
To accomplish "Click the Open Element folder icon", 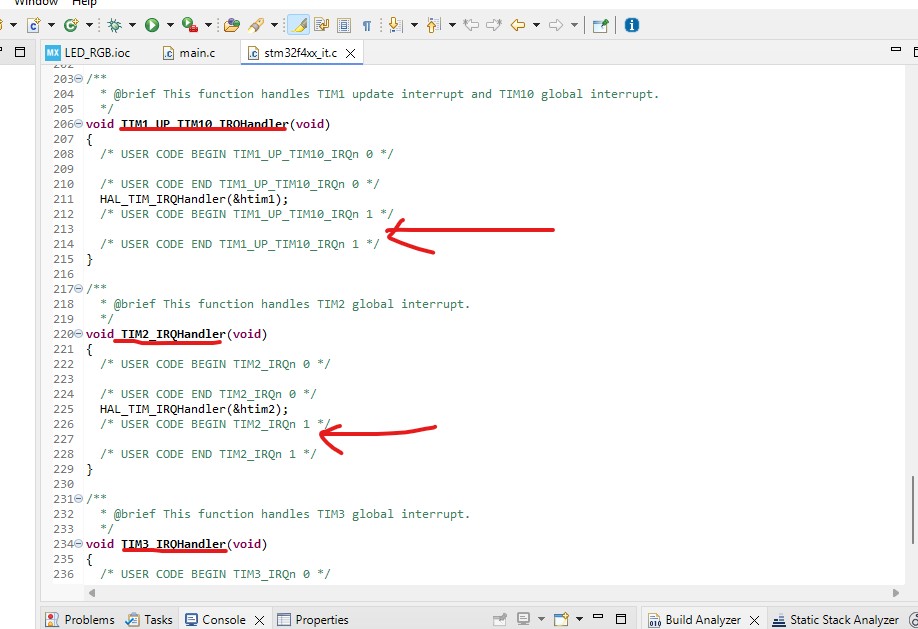I will click(232, 25).
